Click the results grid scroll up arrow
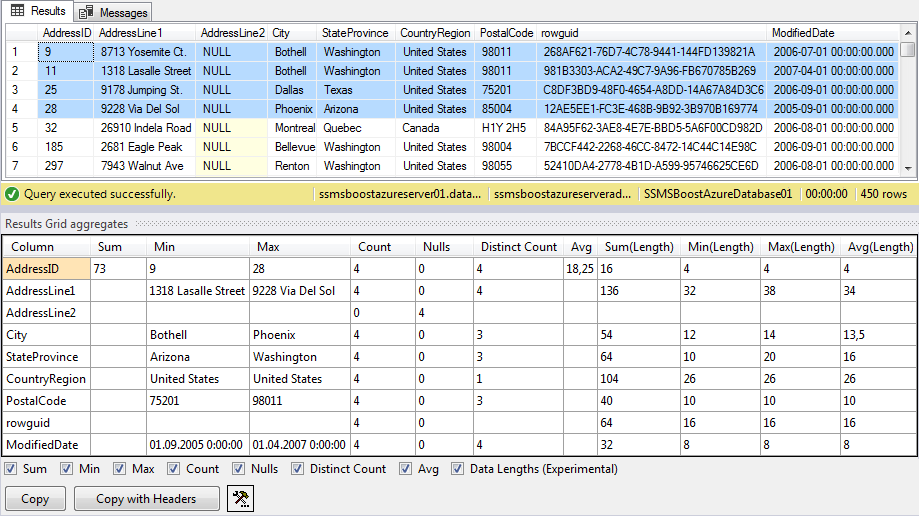The width and height of the screenshot is (919, 516). pyautogui.click(x=908, y=33)
